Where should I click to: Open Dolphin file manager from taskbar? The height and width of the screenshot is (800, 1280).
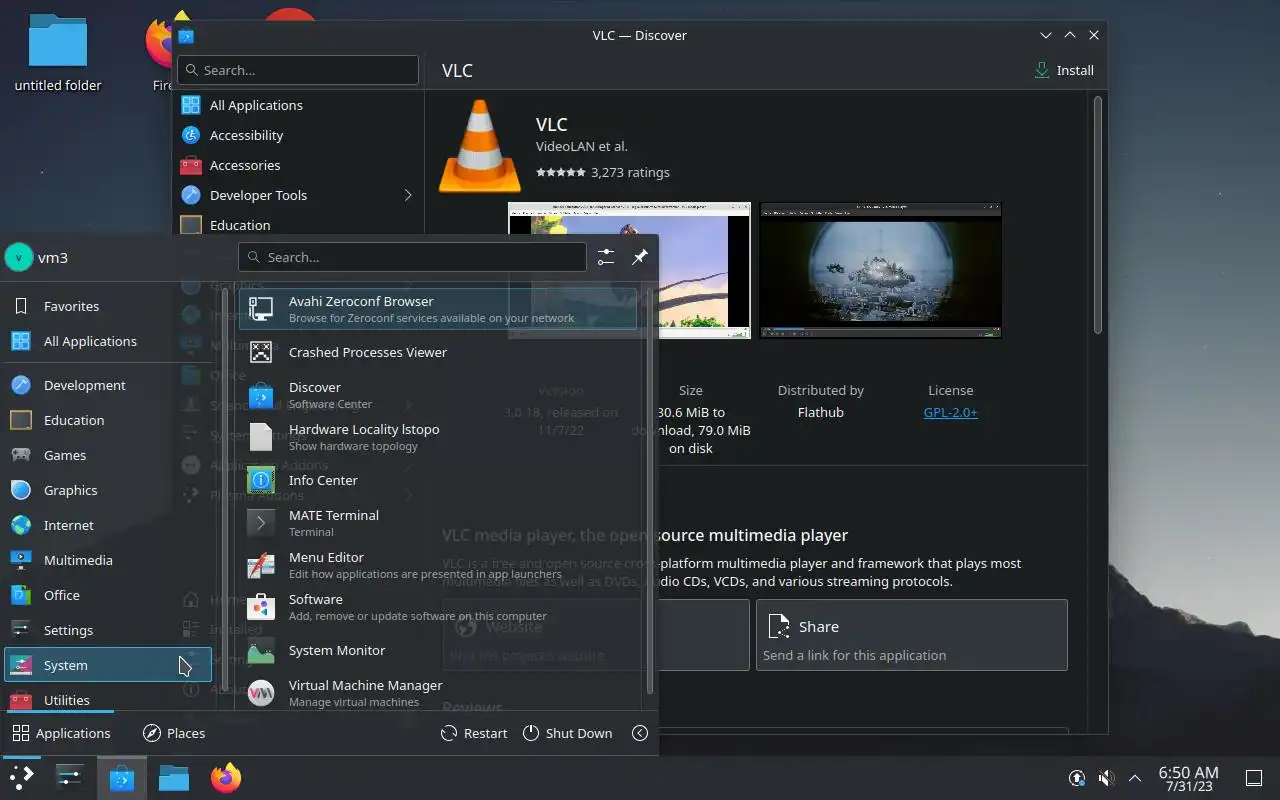[173, 777]
